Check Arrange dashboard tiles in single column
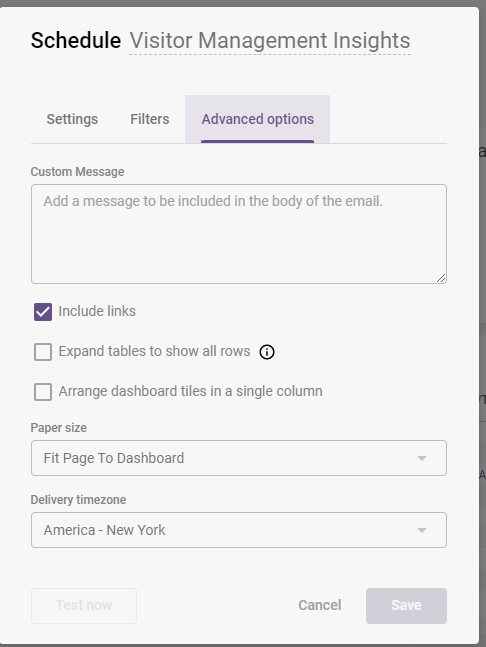 tap(43, 392)
